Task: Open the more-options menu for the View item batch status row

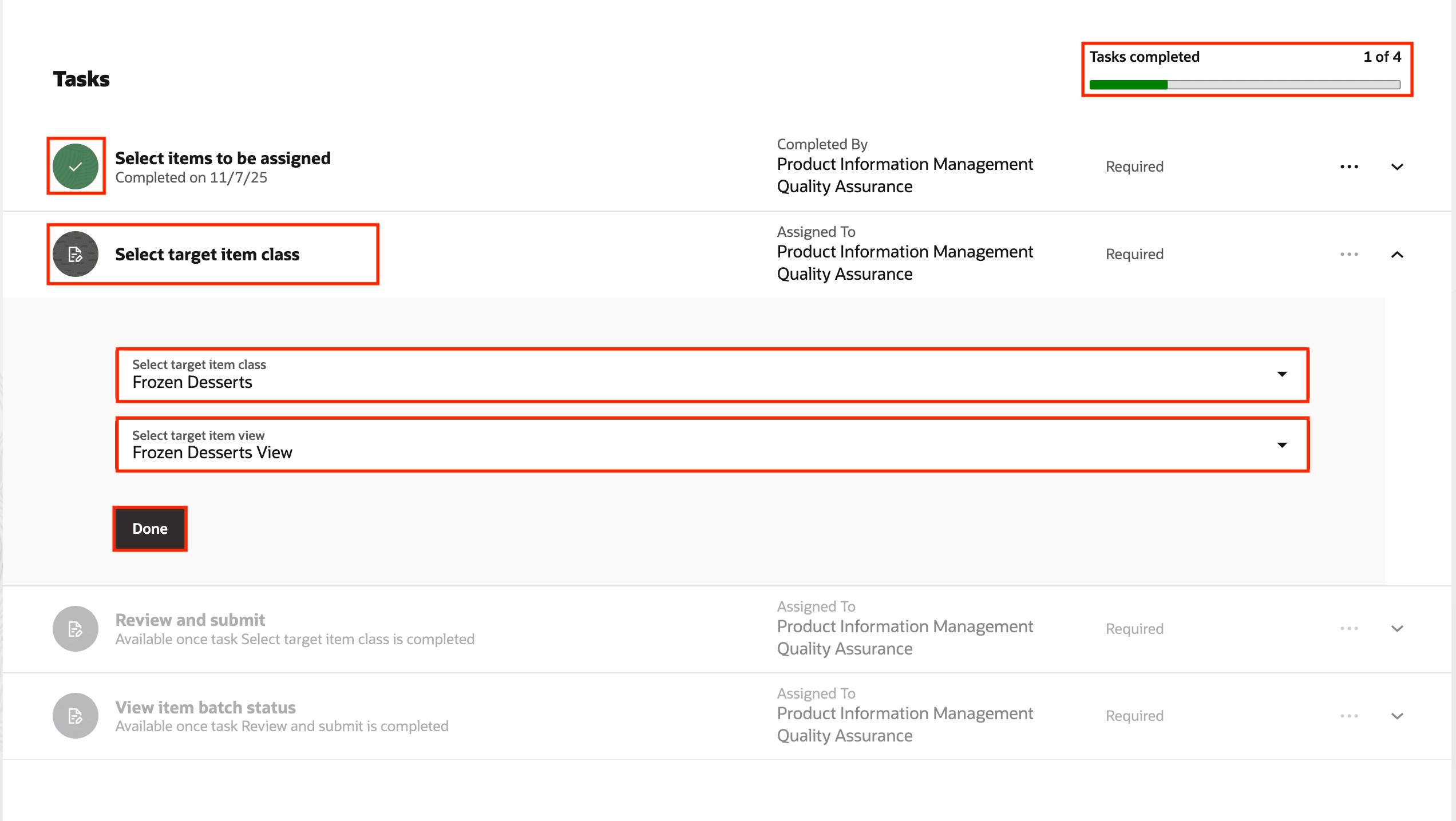Action: point(1349,716)
